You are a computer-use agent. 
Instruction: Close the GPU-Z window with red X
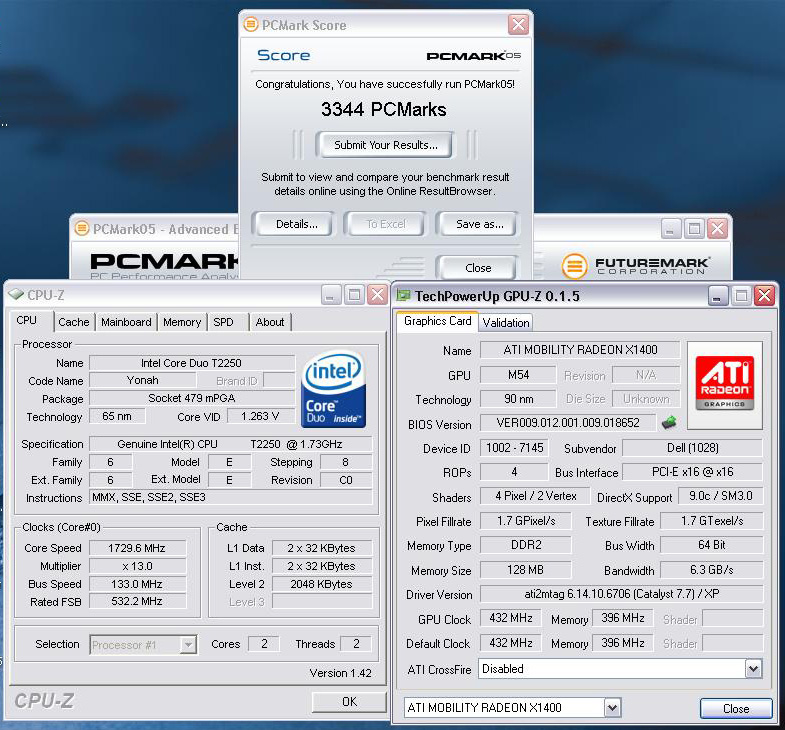pos(764,296)
